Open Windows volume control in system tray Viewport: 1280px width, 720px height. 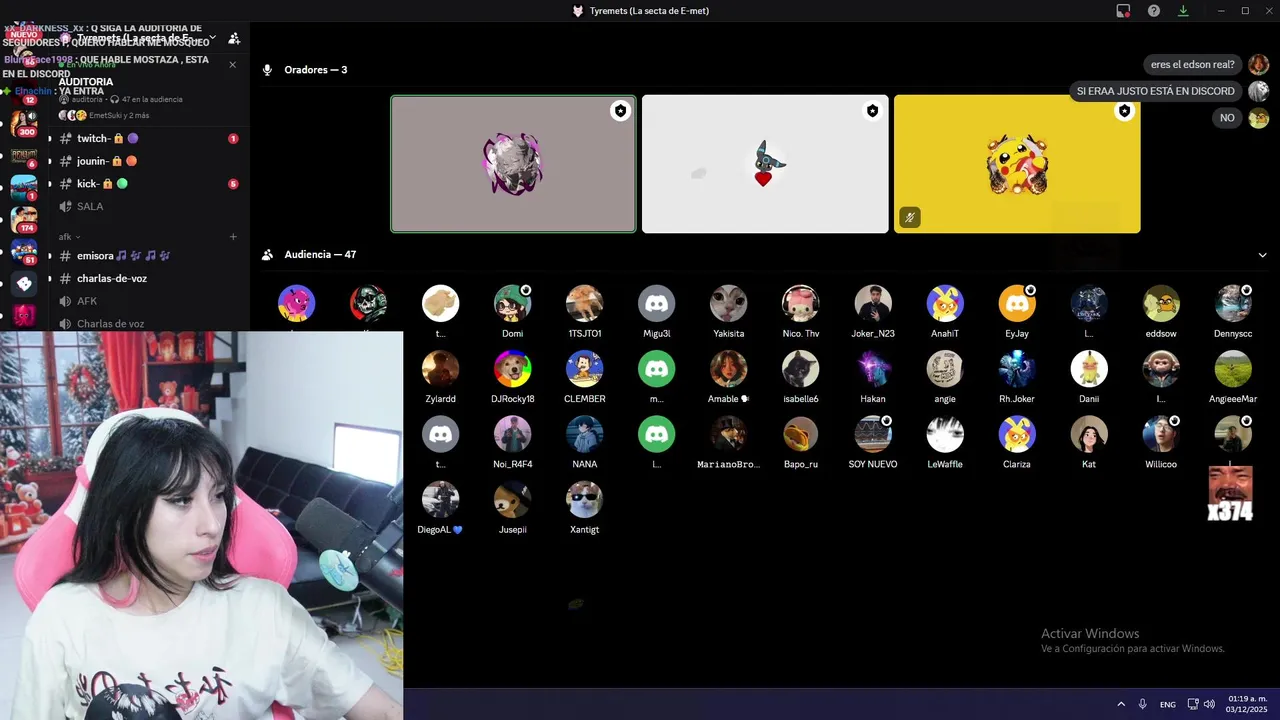1209,704
